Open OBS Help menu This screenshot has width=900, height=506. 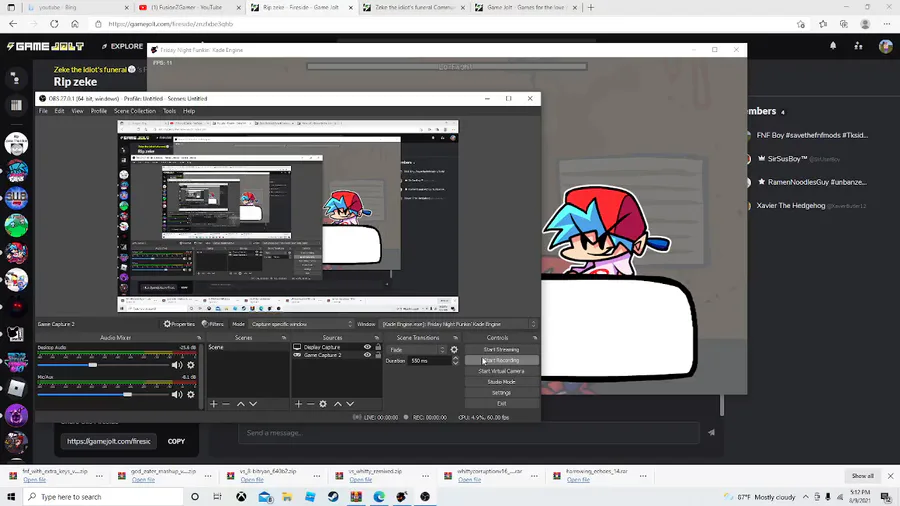189,111
